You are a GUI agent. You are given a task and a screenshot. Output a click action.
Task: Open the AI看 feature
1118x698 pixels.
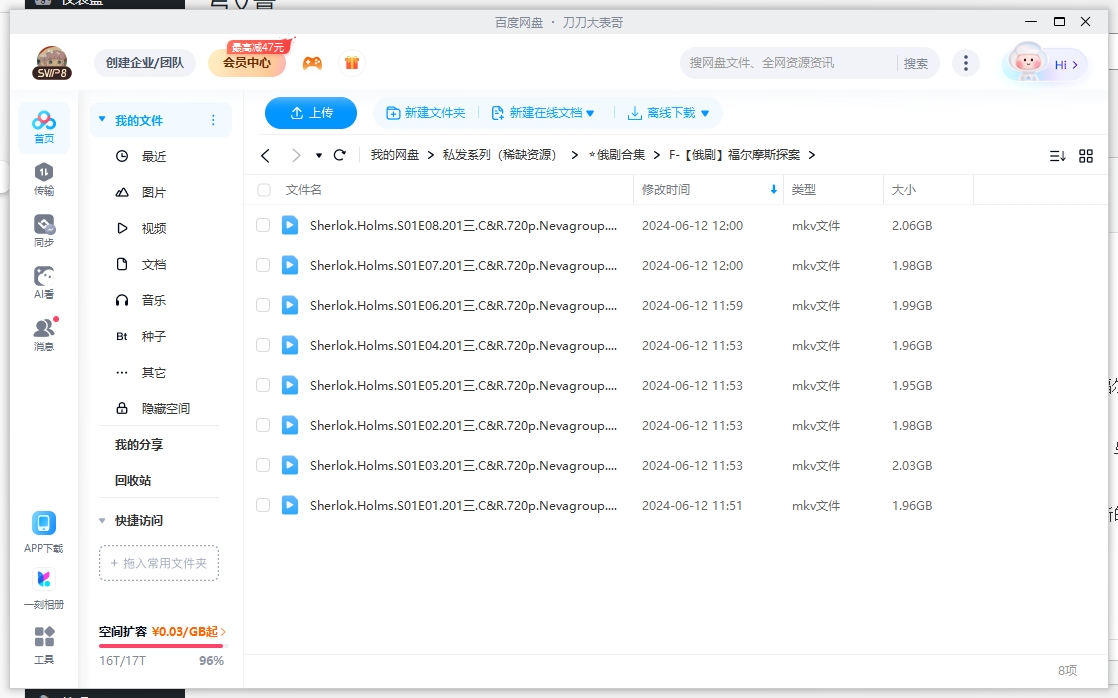[x=43, y=280]
